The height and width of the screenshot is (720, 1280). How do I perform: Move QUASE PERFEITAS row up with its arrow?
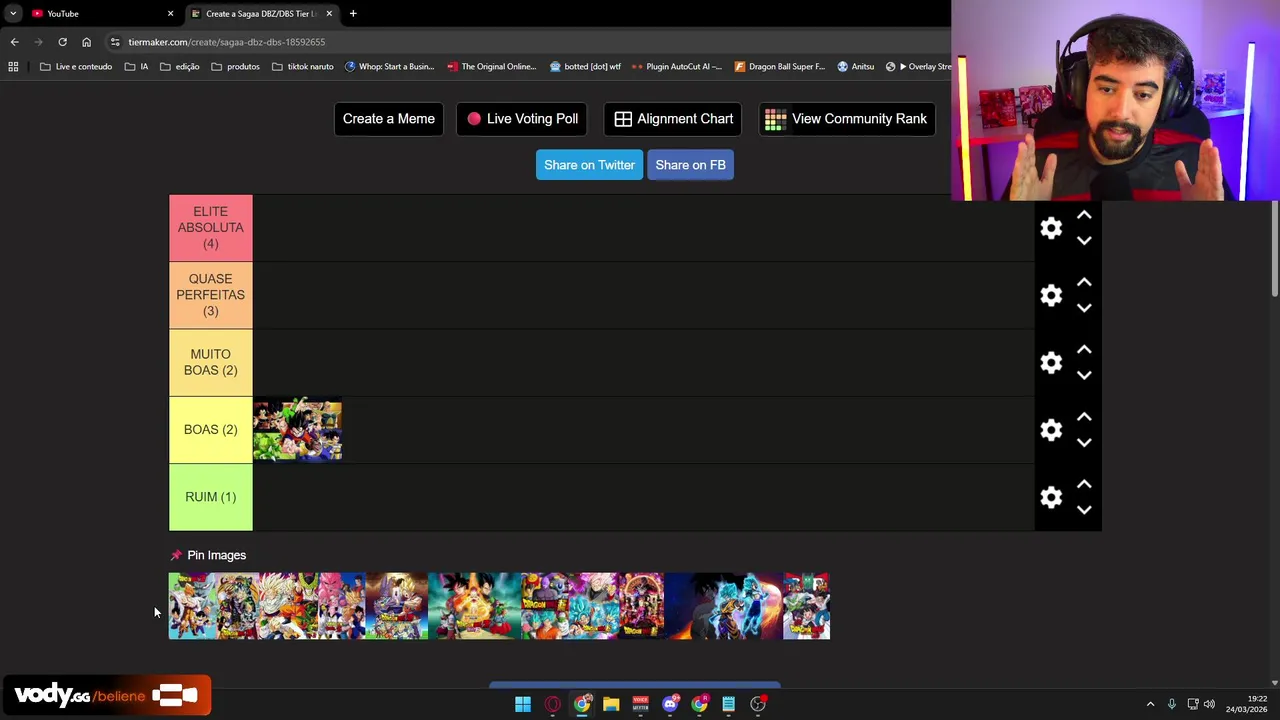pyautogui.click(x=1084, y=283)
